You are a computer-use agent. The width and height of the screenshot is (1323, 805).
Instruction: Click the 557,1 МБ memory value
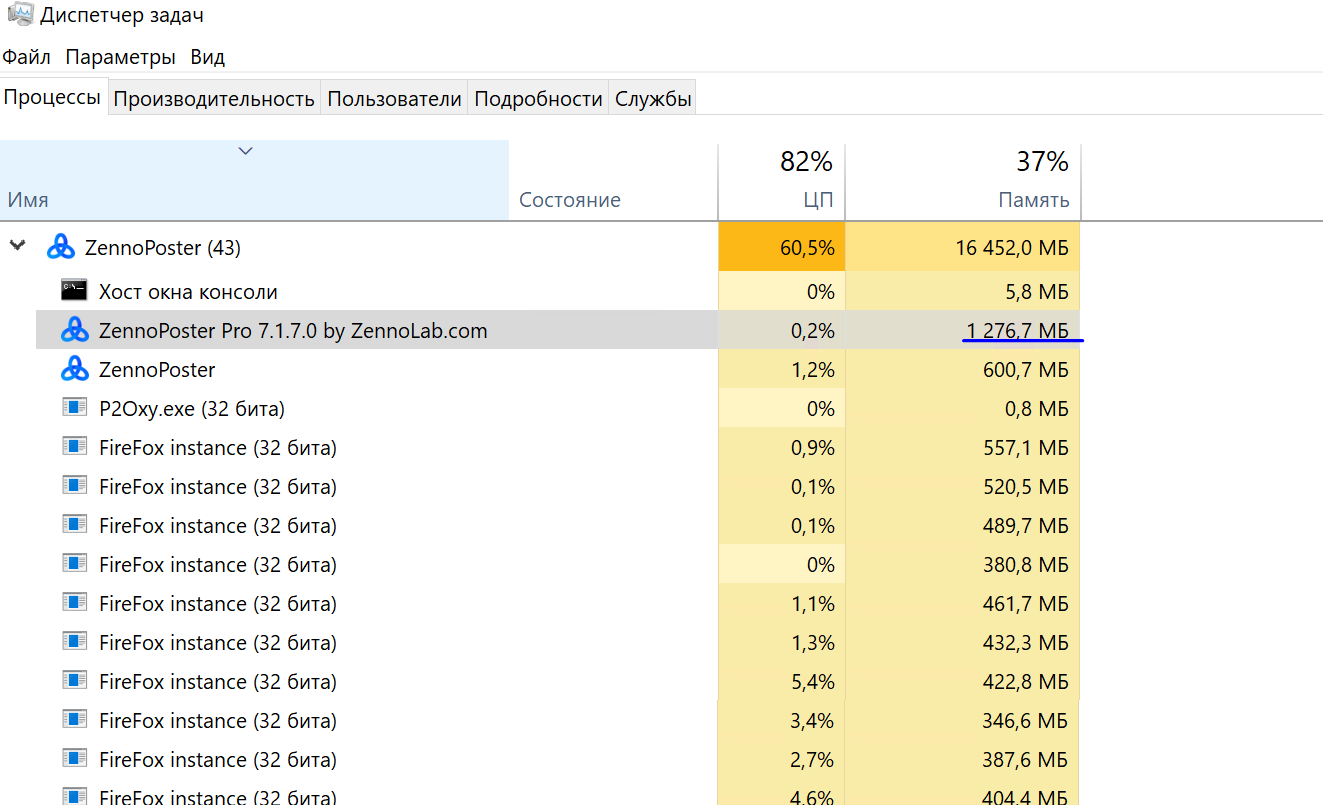pos(1026,448)
